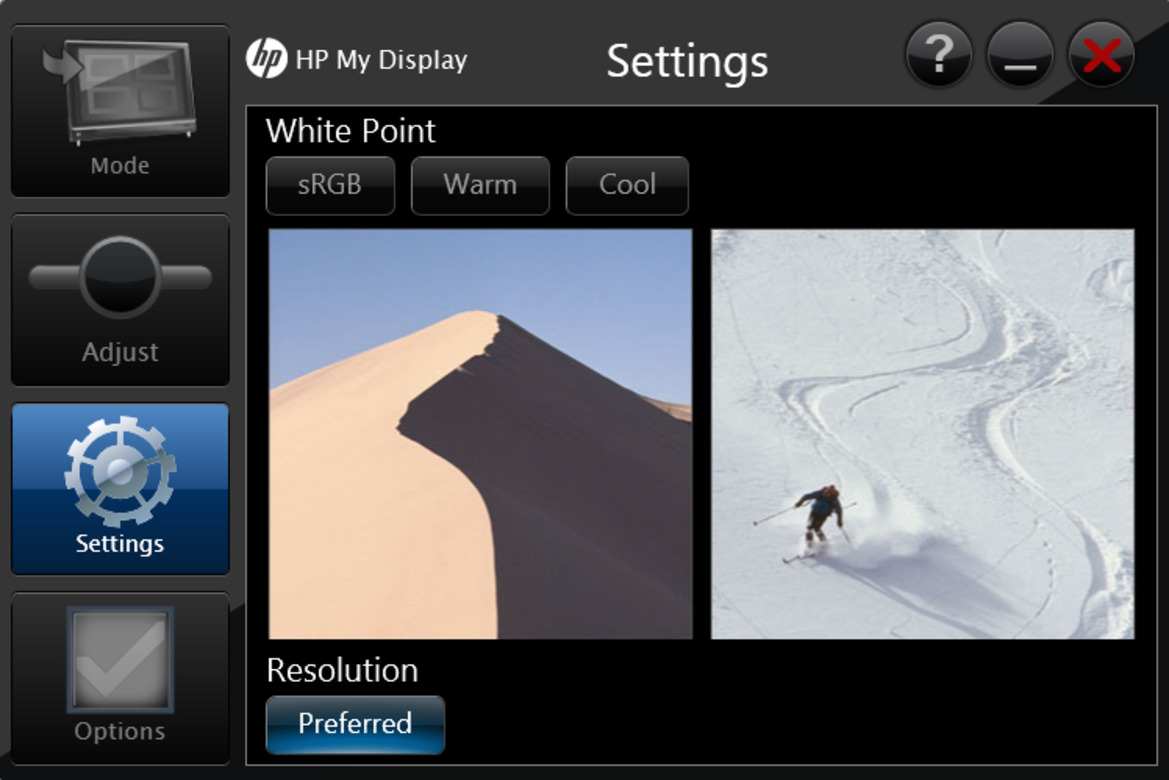Click the Settings page title
Image resolution: width=1169 pixels, height=780 pixels.
click(687, 62)
